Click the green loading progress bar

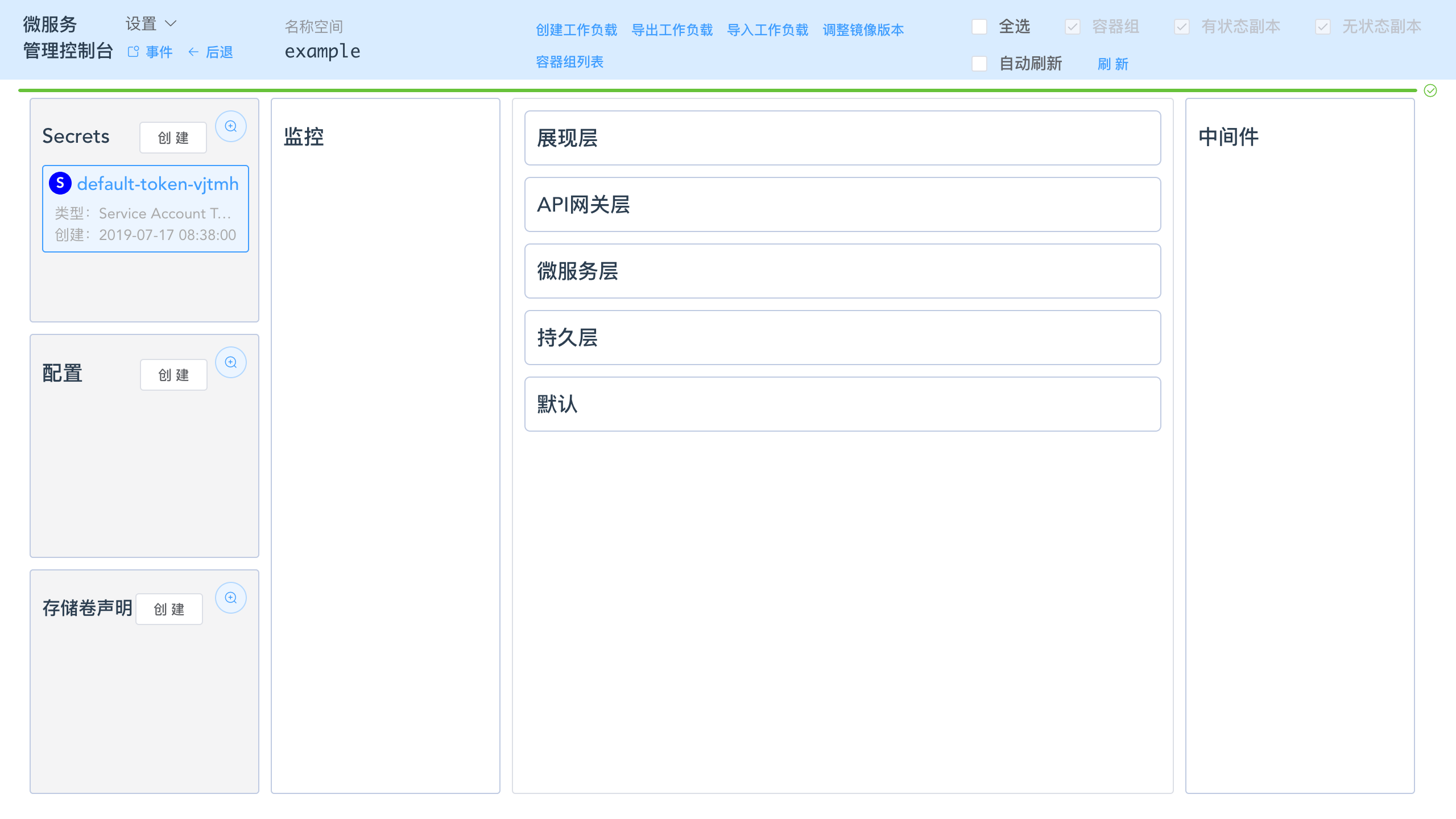point(717,90)
